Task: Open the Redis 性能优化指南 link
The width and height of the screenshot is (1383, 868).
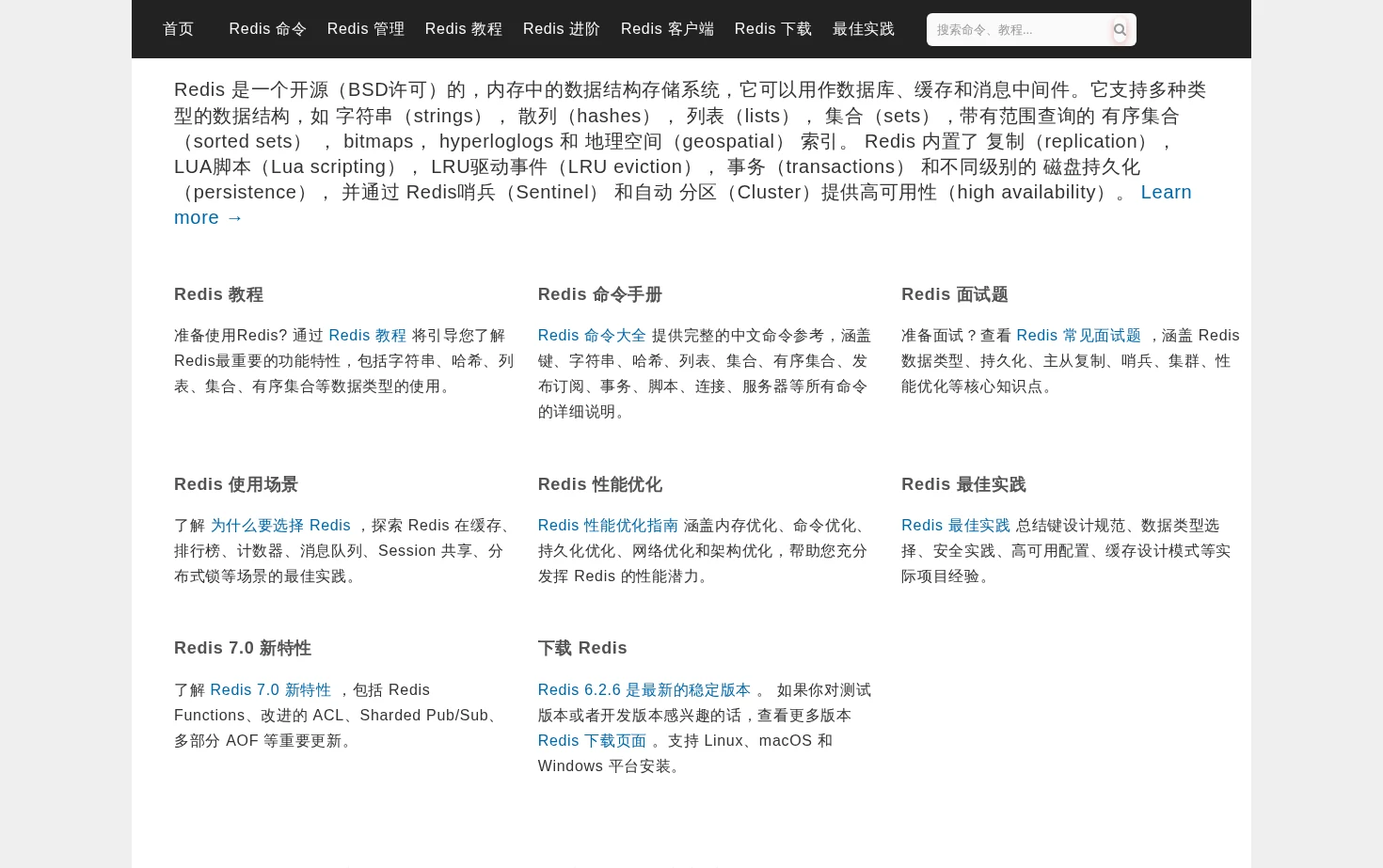Action: 609,526
